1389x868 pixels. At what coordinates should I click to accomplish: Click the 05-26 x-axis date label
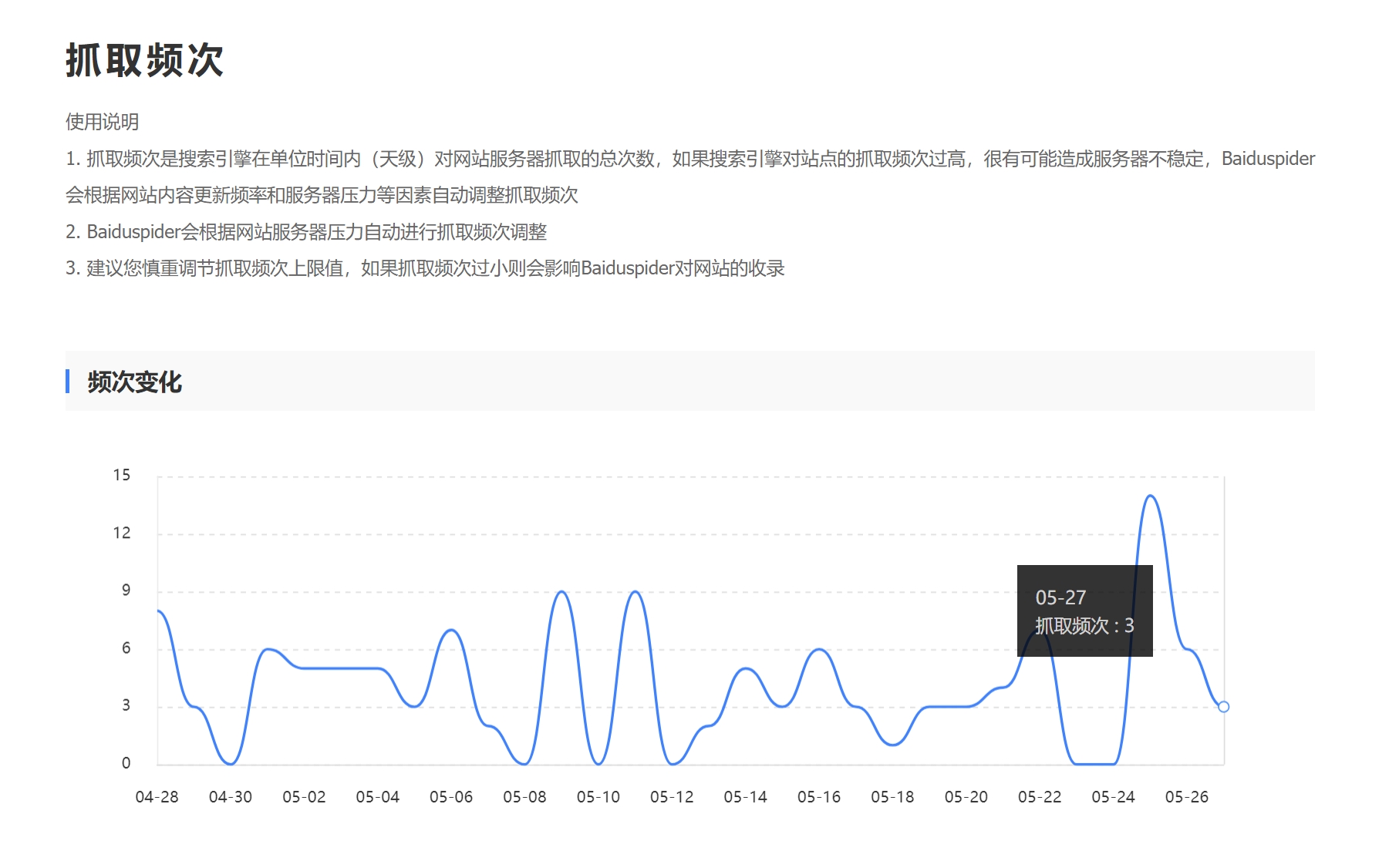point(1187,797)
